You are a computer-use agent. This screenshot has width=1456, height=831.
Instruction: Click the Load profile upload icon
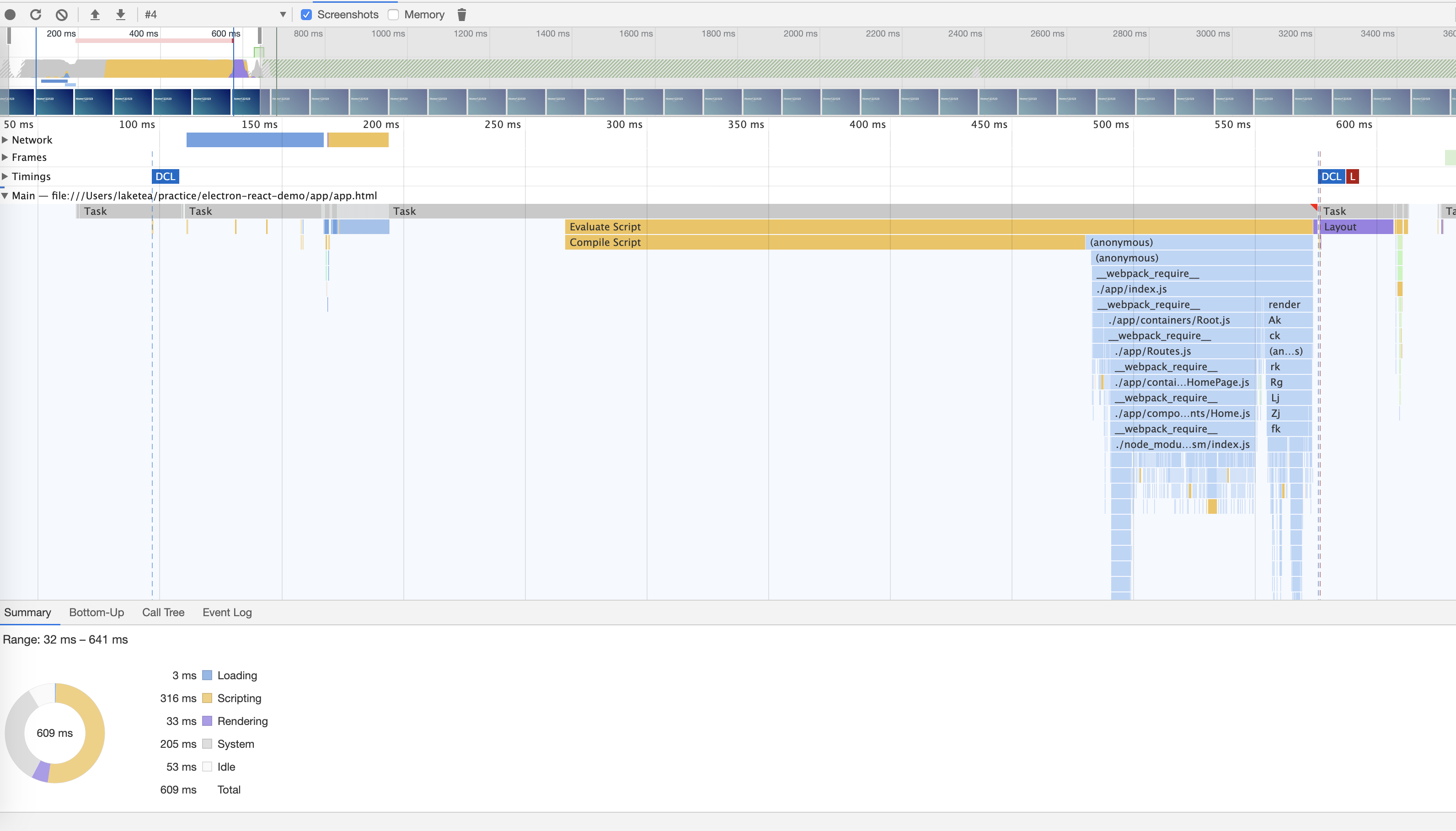[95, 14]
